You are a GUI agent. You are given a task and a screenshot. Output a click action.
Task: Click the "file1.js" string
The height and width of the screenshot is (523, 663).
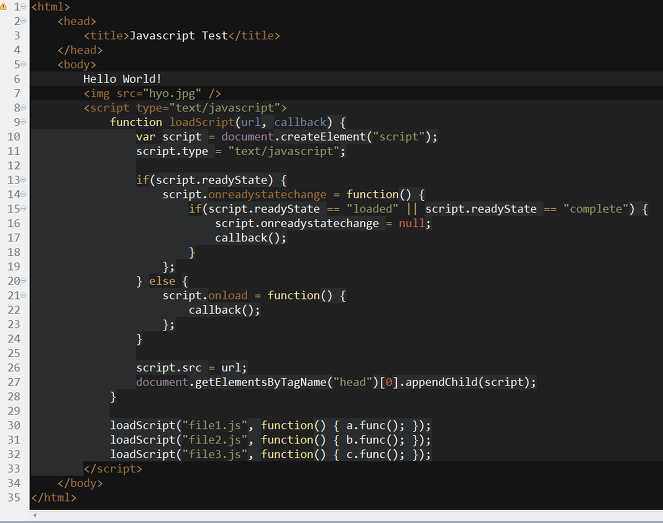click(215, 425)
